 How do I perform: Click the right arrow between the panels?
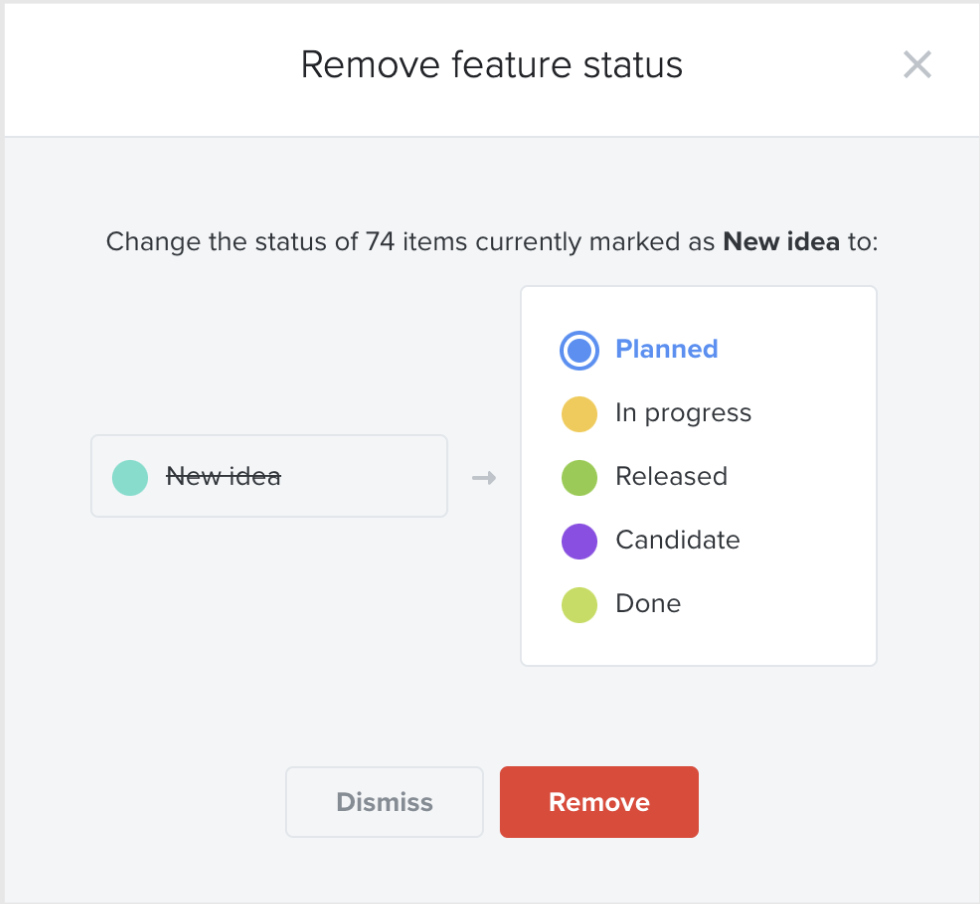pos(484,477)
